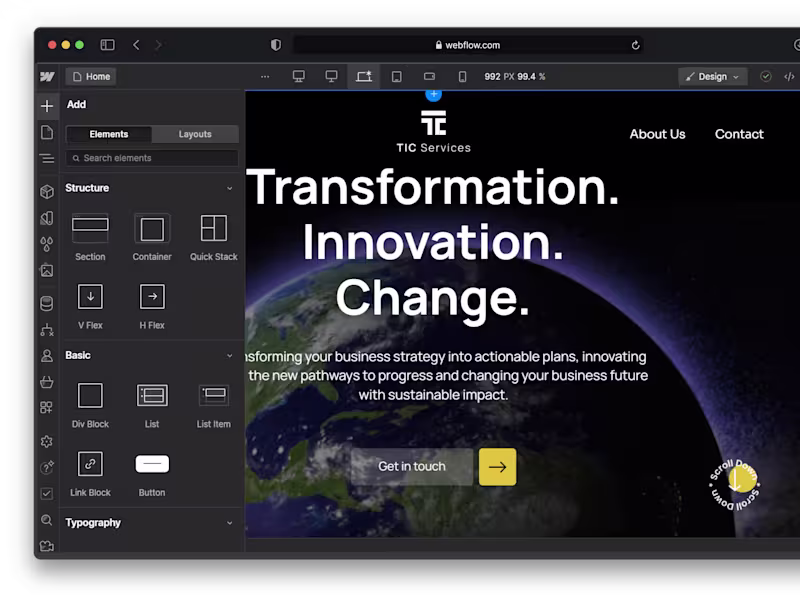Viewport: 800px width, 600px height.
Task: Switch to the Layouts tab
Action: 195,134
